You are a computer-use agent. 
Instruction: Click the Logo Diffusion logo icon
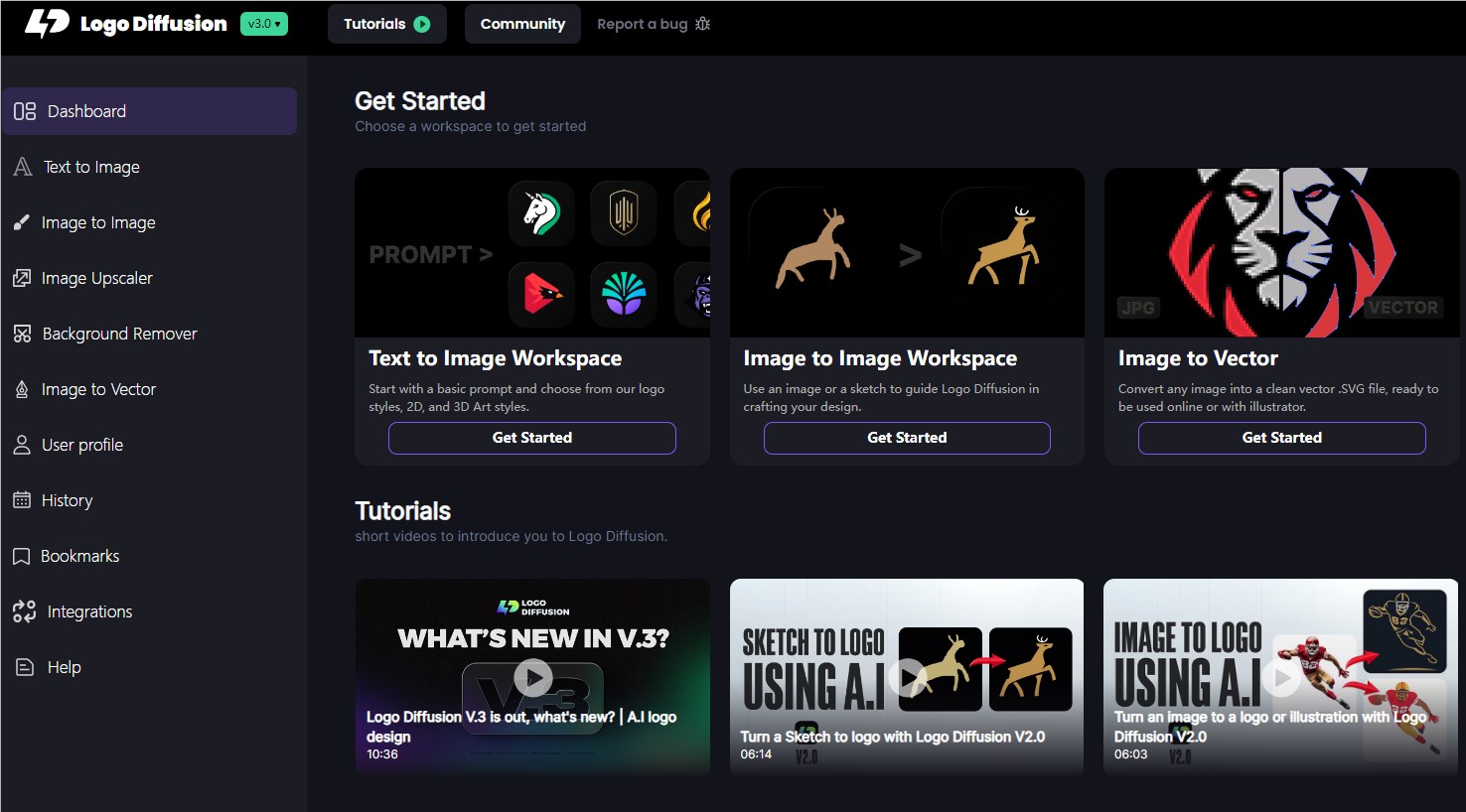click(x=46, y=24)
